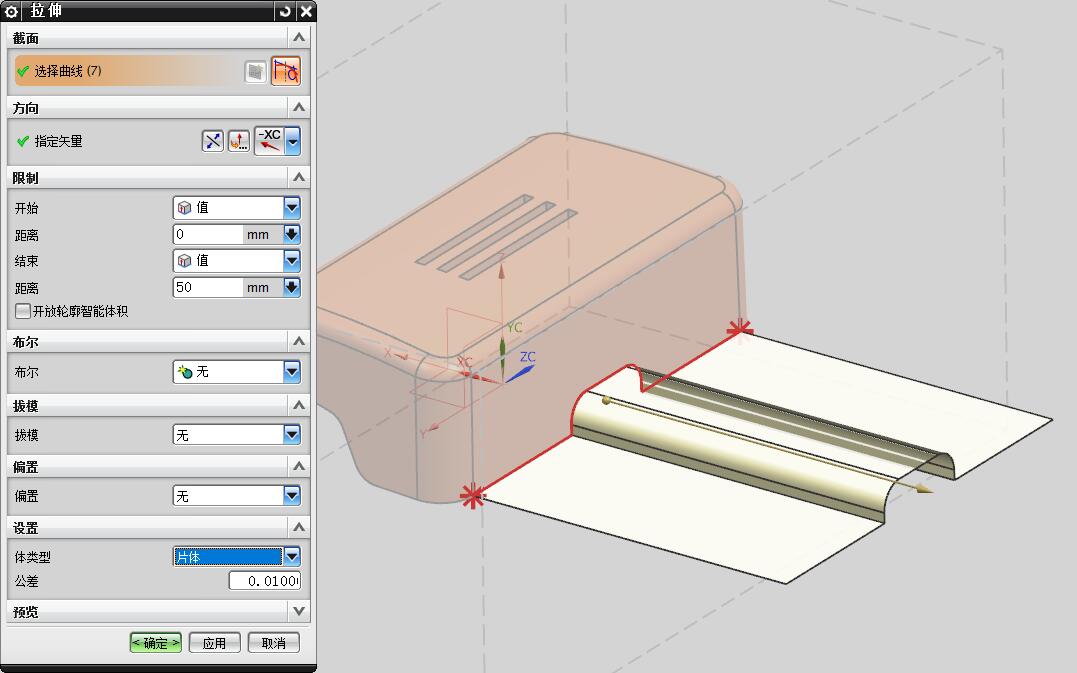Enable 开放轮廓智能体积 checkbox

[x=22, y=312]
